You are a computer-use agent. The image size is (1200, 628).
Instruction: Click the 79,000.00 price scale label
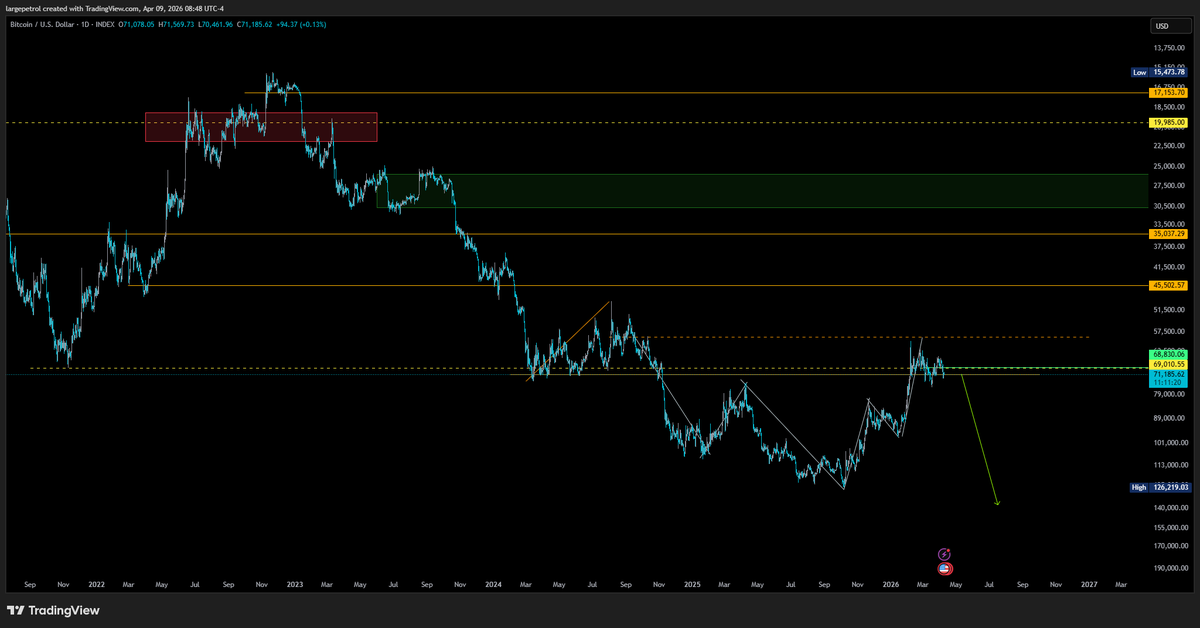pyautogui.click(x=1170, y=394)
